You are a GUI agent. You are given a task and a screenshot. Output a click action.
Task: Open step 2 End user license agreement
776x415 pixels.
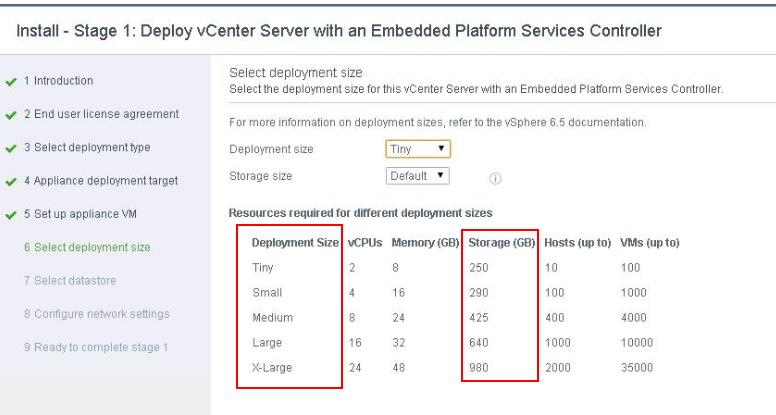[100, 114]
